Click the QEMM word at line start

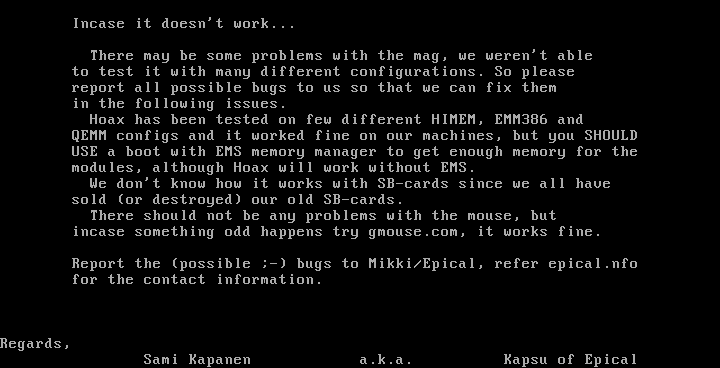point(89,136)
